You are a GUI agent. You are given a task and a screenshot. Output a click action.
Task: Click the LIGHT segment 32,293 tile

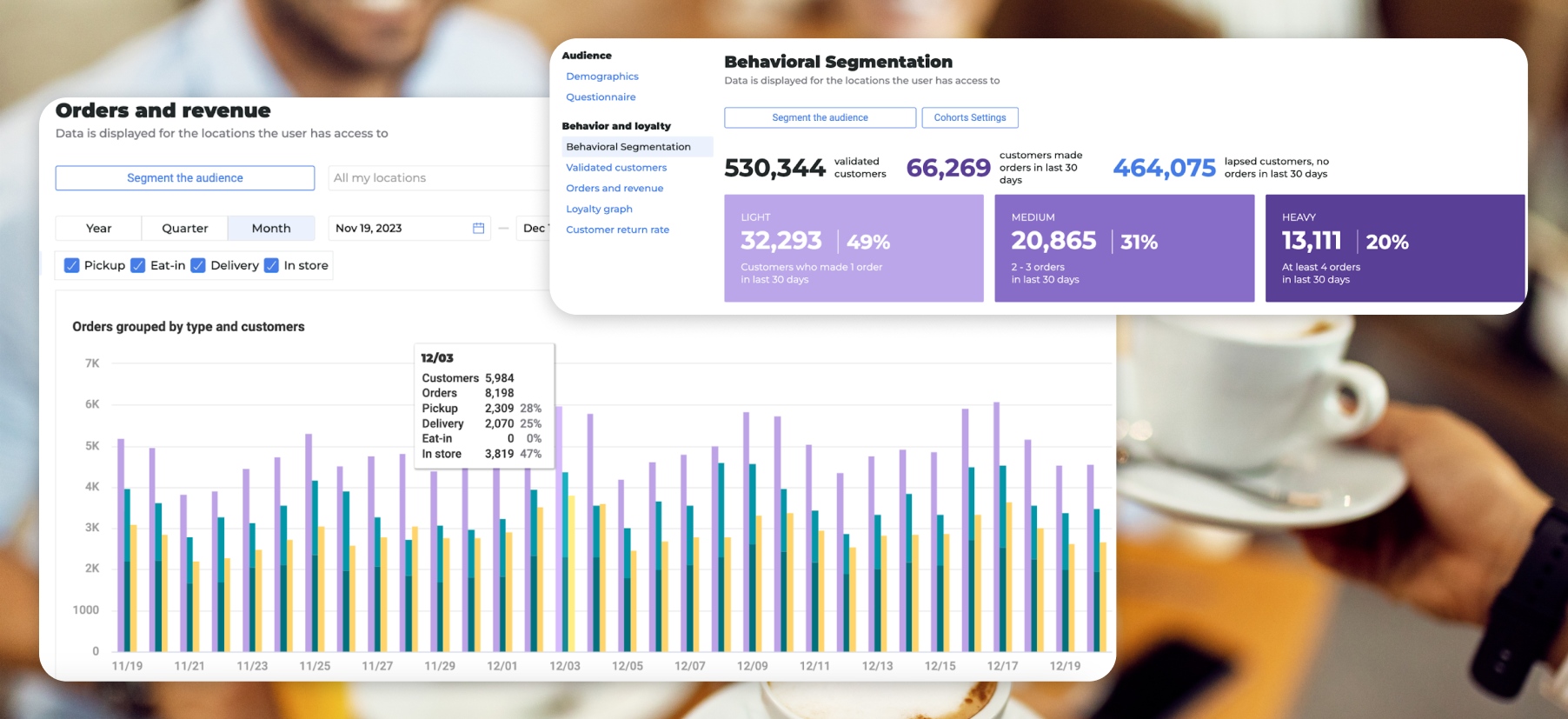854,248
